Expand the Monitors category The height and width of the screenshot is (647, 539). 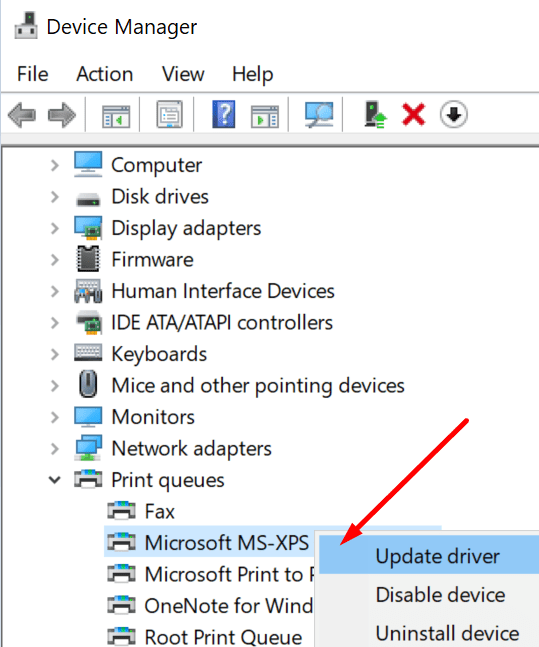click(54, 417)
